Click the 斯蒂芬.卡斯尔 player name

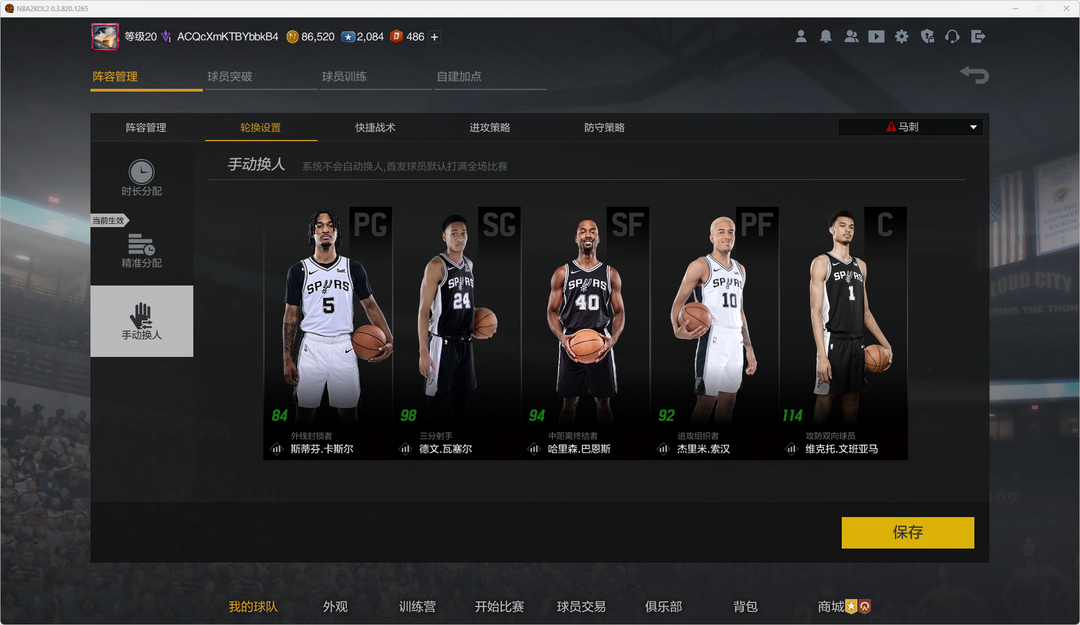(x=322, y=449)
